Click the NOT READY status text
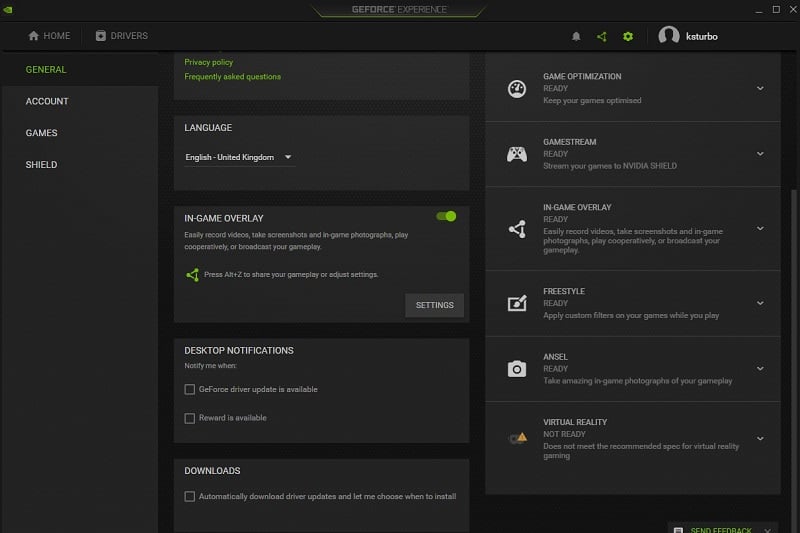 (x=564, y=435)
